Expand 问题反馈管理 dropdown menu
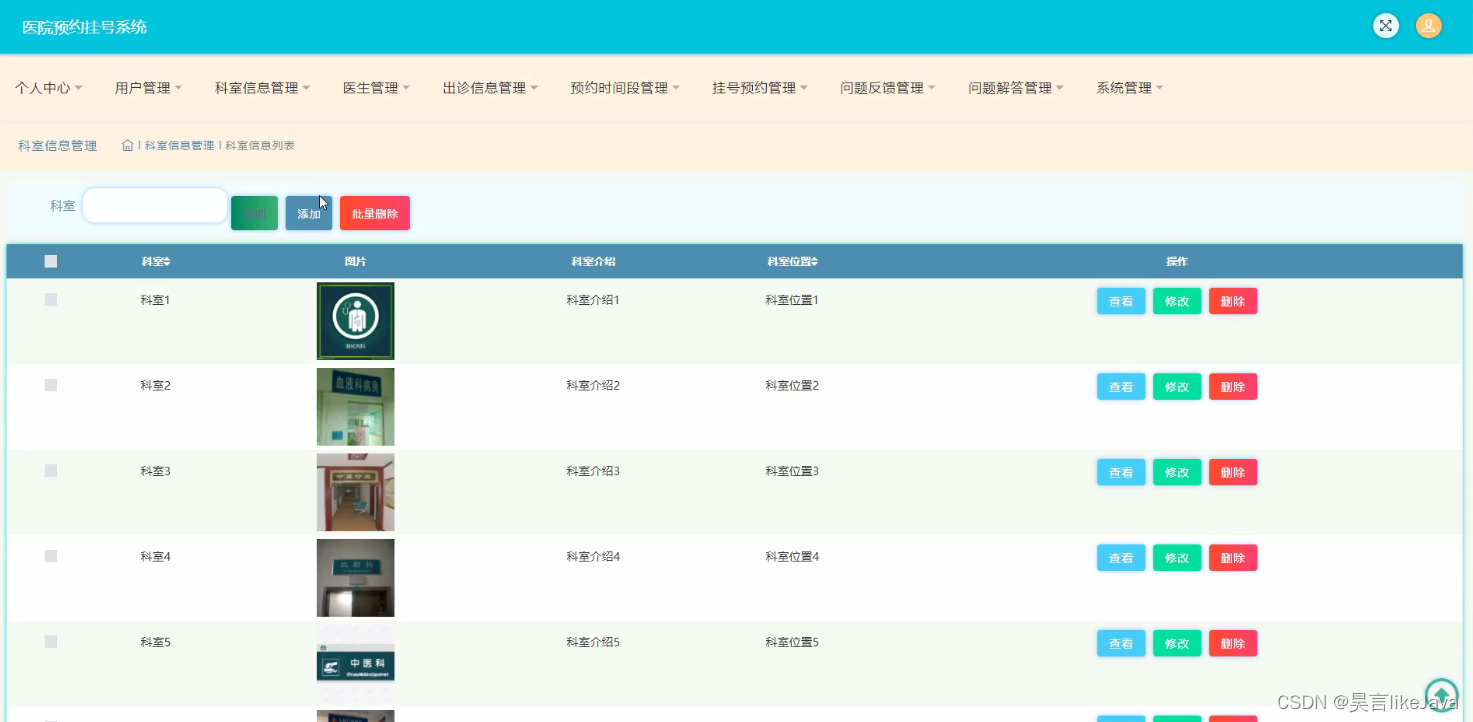 click(x=888, y=88)
